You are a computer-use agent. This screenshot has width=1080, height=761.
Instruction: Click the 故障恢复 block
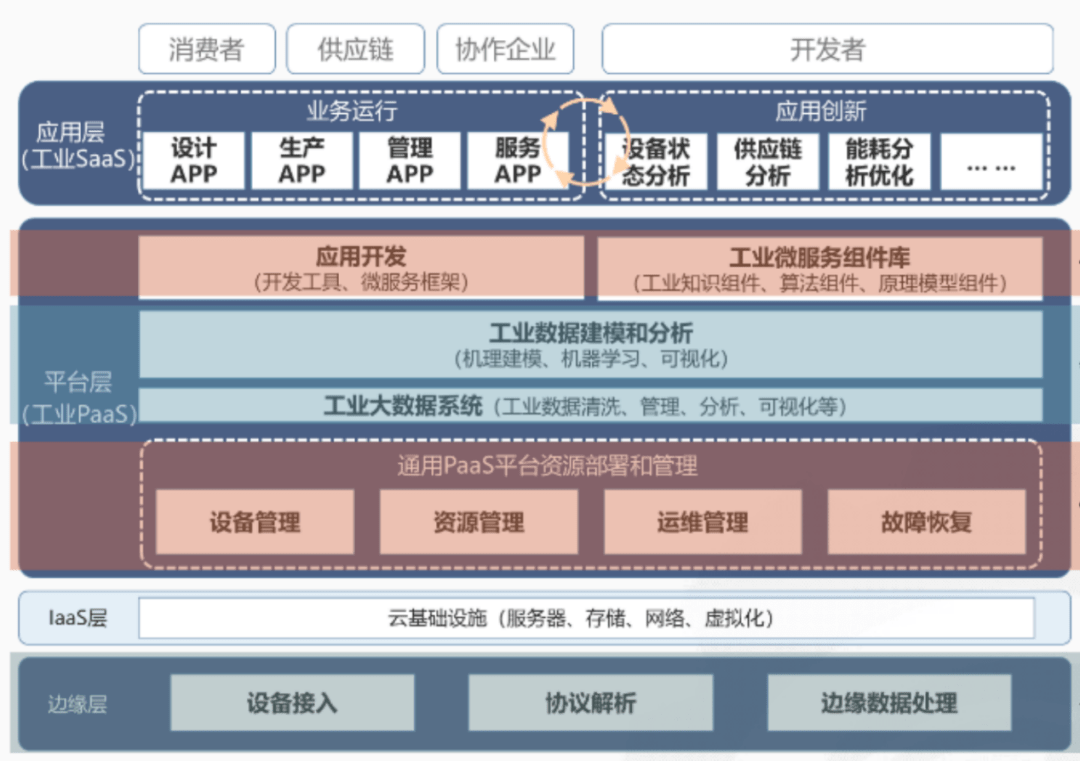pos(925,522)
